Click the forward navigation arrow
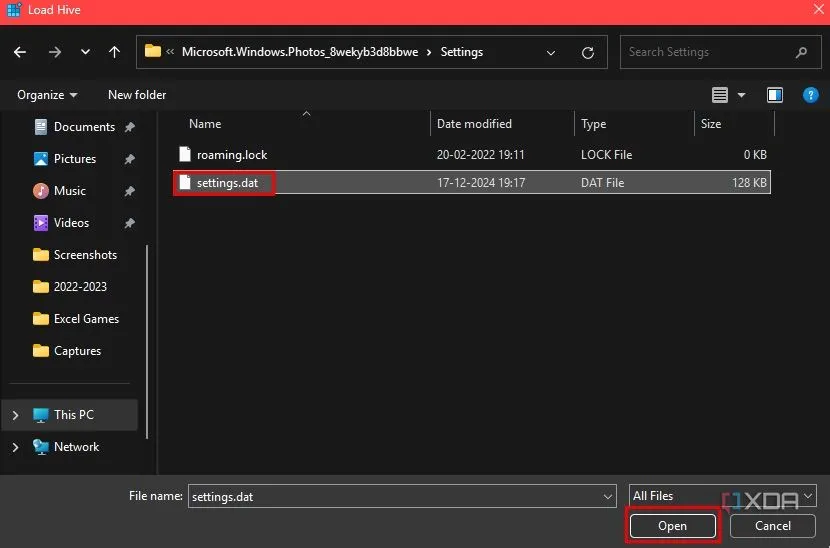The image size is (830, 548). 55,52
